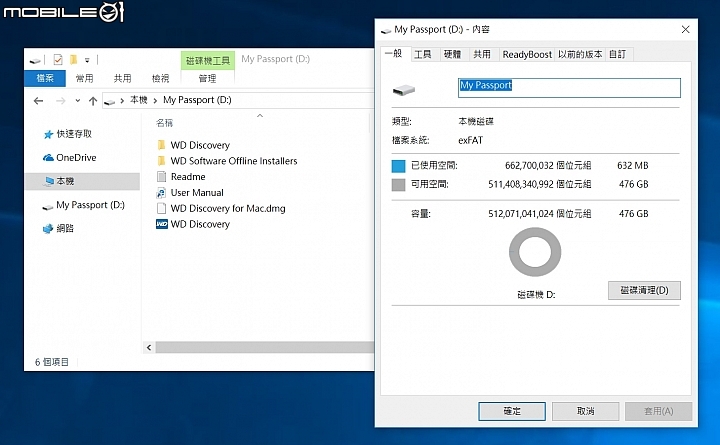Expand the address bar chevron before 本機
The height and width of the screenshot is (445, 720).
[122, 101]
